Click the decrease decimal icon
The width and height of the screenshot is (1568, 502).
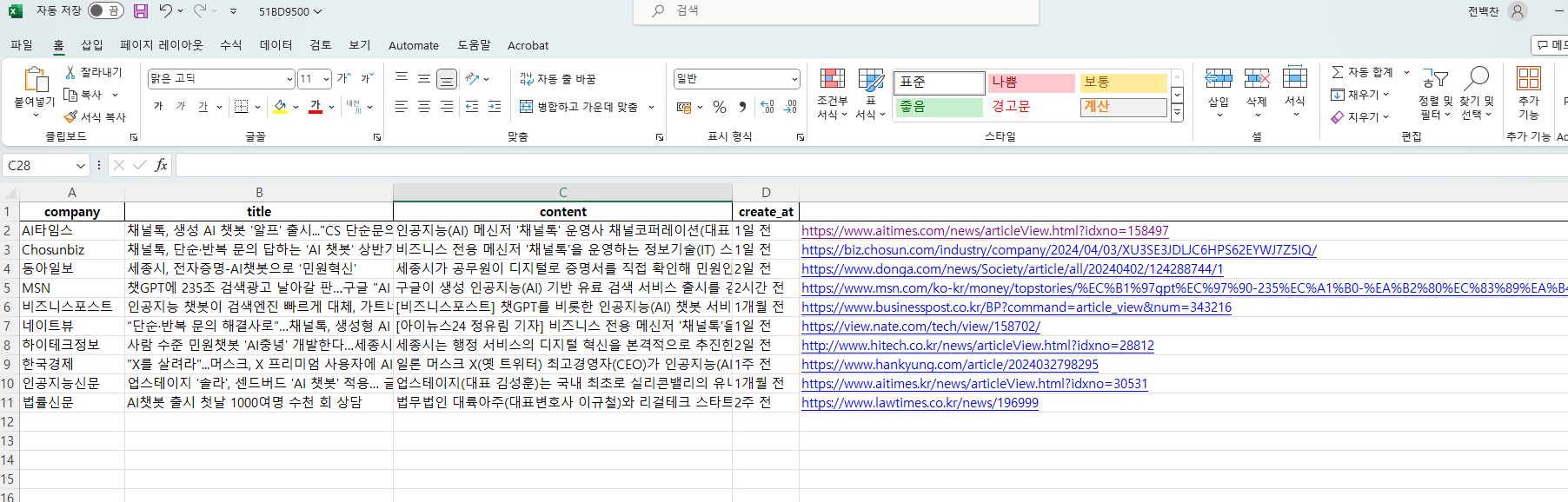tap(790, 107)
